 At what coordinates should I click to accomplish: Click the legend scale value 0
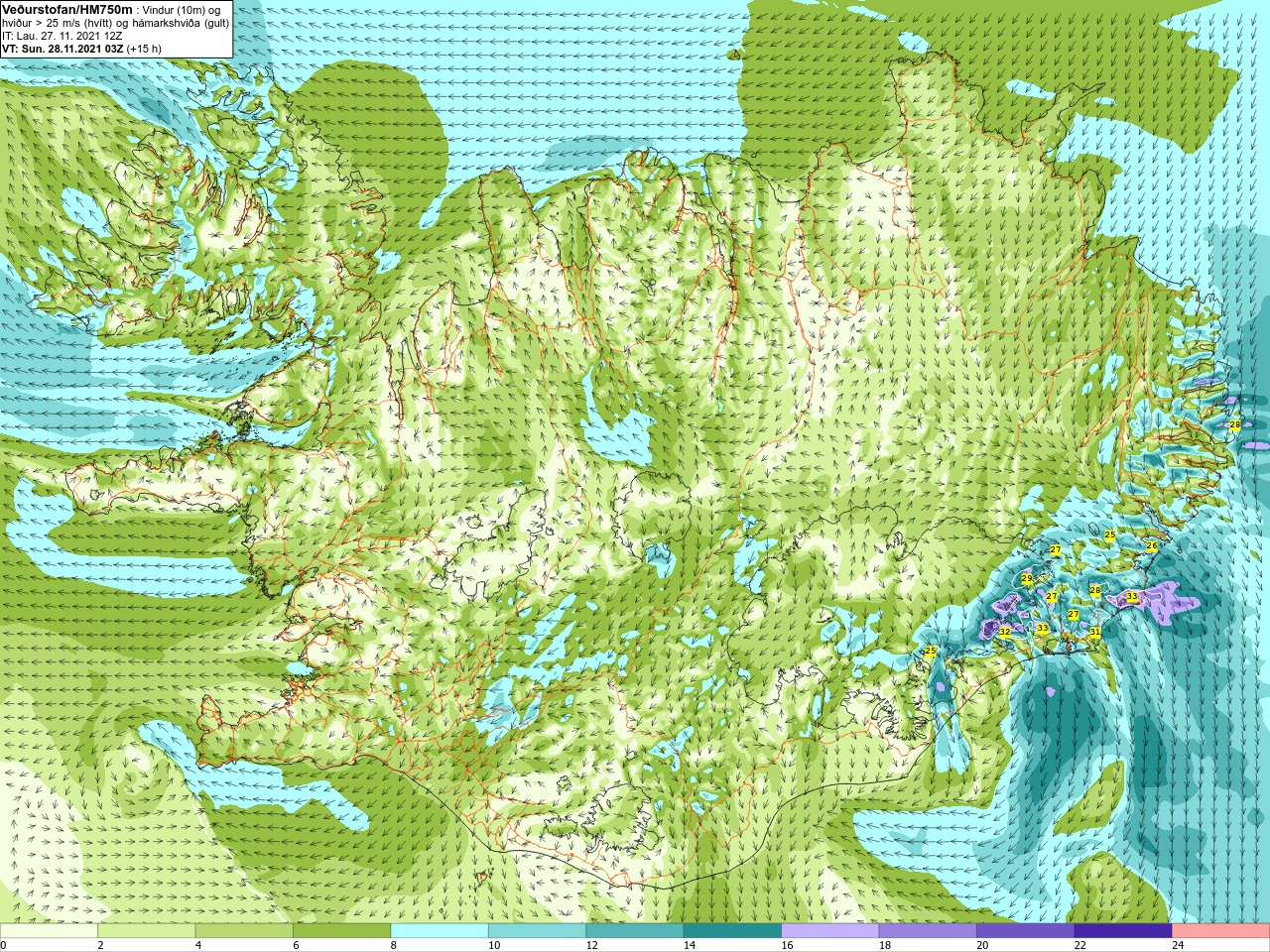click(4, 945)
